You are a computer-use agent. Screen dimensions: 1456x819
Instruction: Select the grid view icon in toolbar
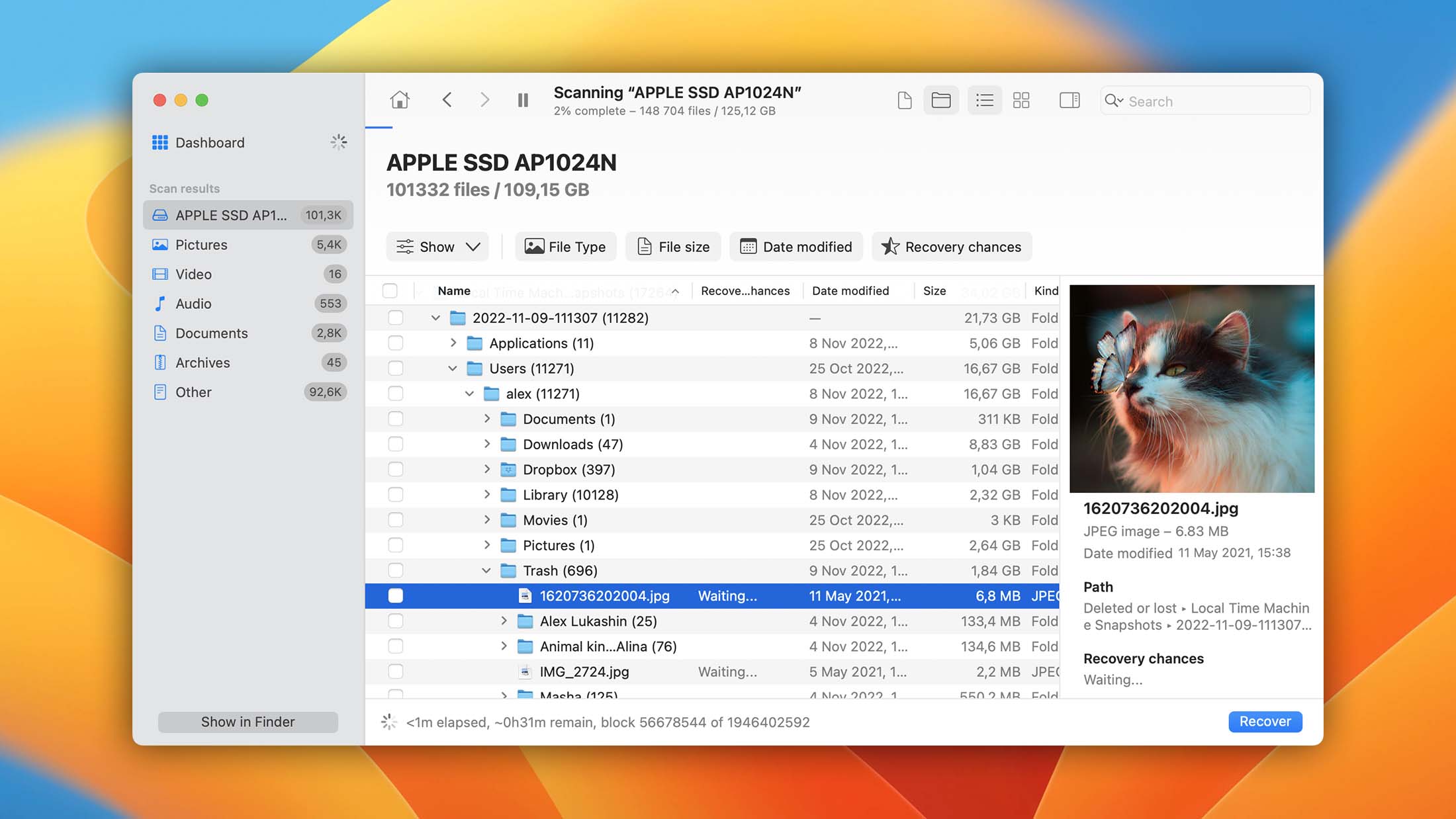[1022, 100]
